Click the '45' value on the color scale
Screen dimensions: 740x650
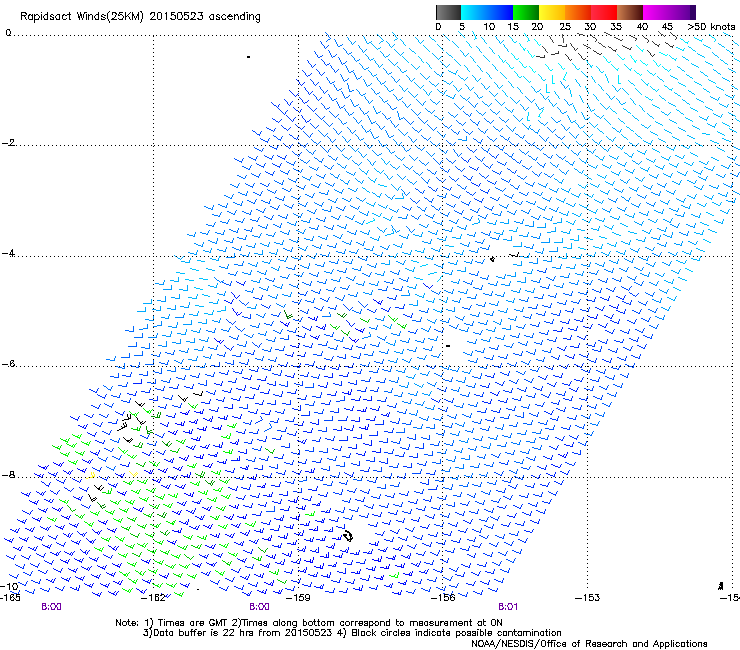coord(667,27)
